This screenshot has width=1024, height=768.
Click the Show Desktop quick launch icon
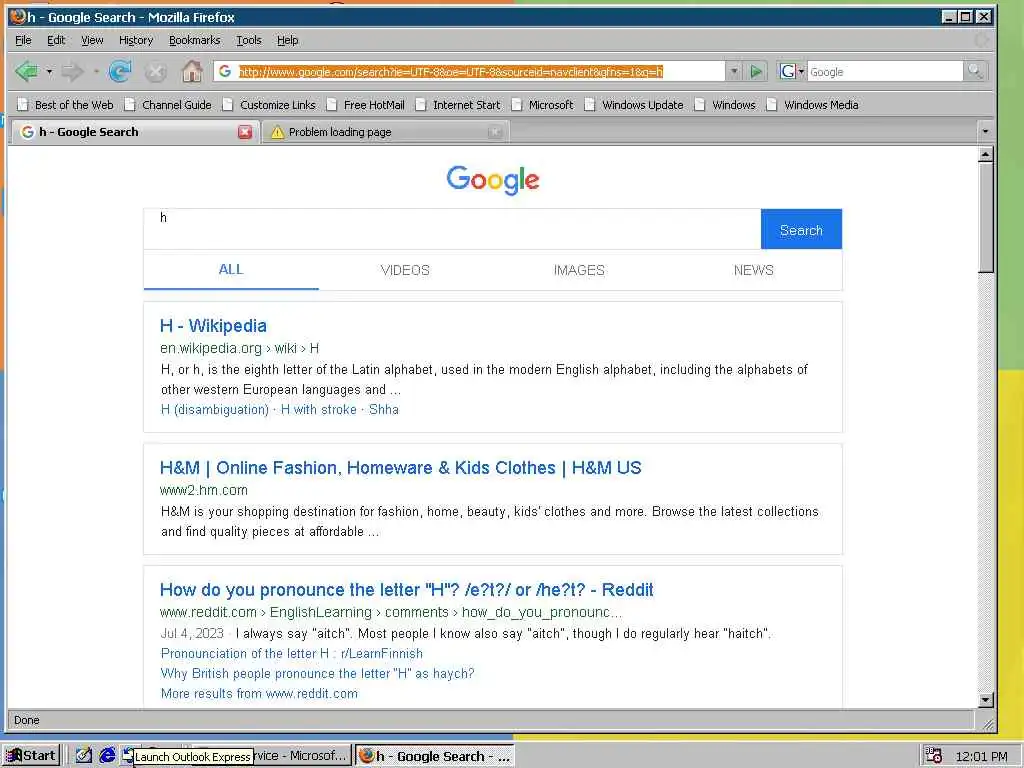[x=84, y=756]
